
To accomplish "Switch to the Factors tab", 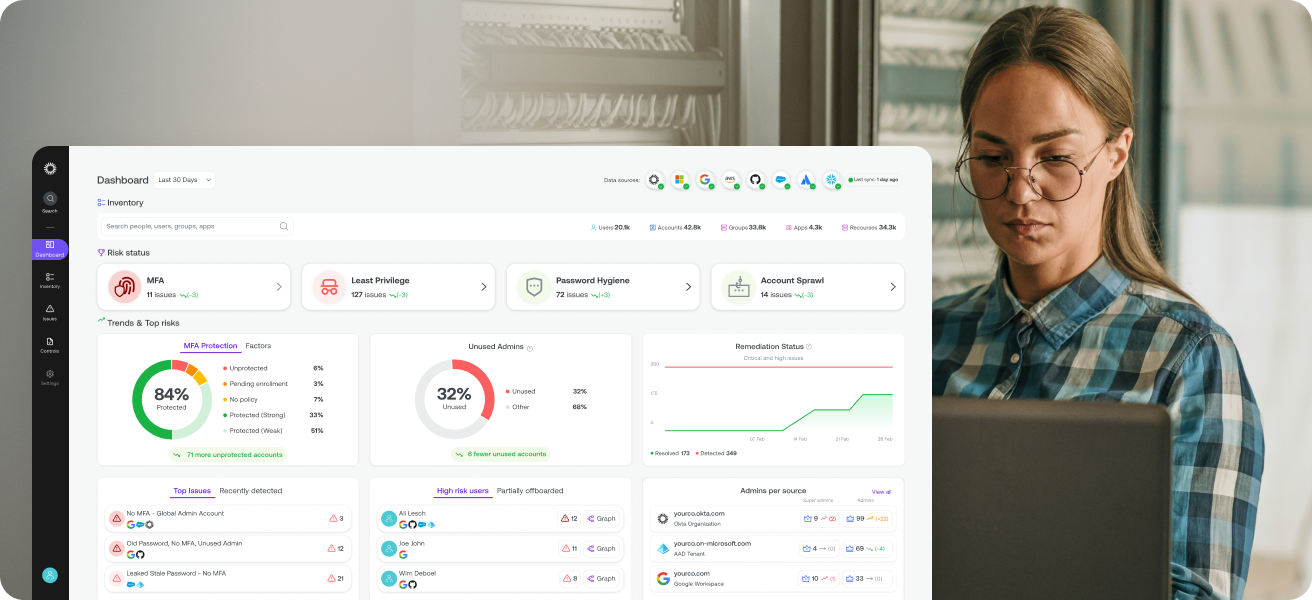I will pos(258,346).
